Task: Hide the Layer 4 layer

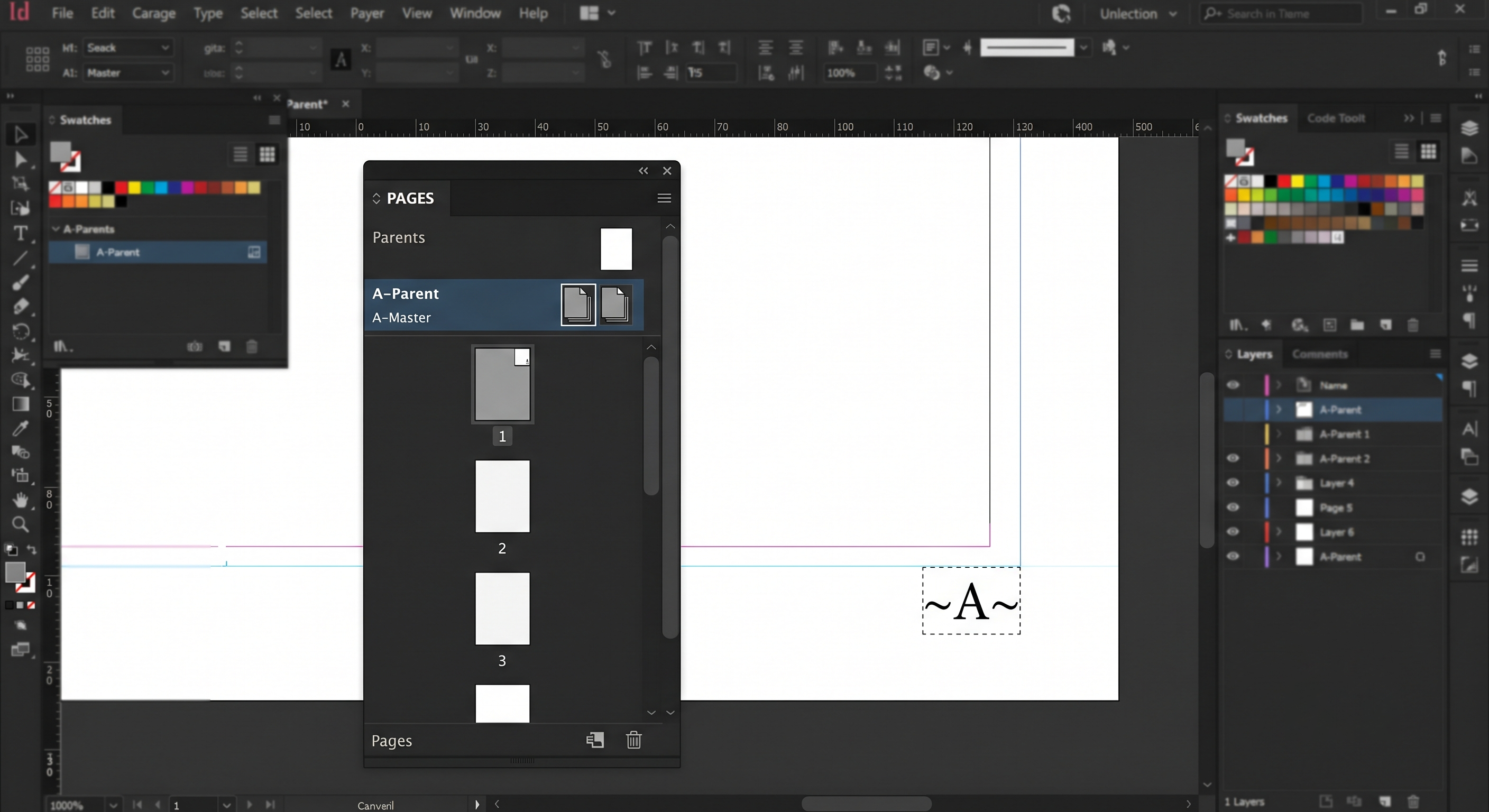Action: tap(1233, 483)
